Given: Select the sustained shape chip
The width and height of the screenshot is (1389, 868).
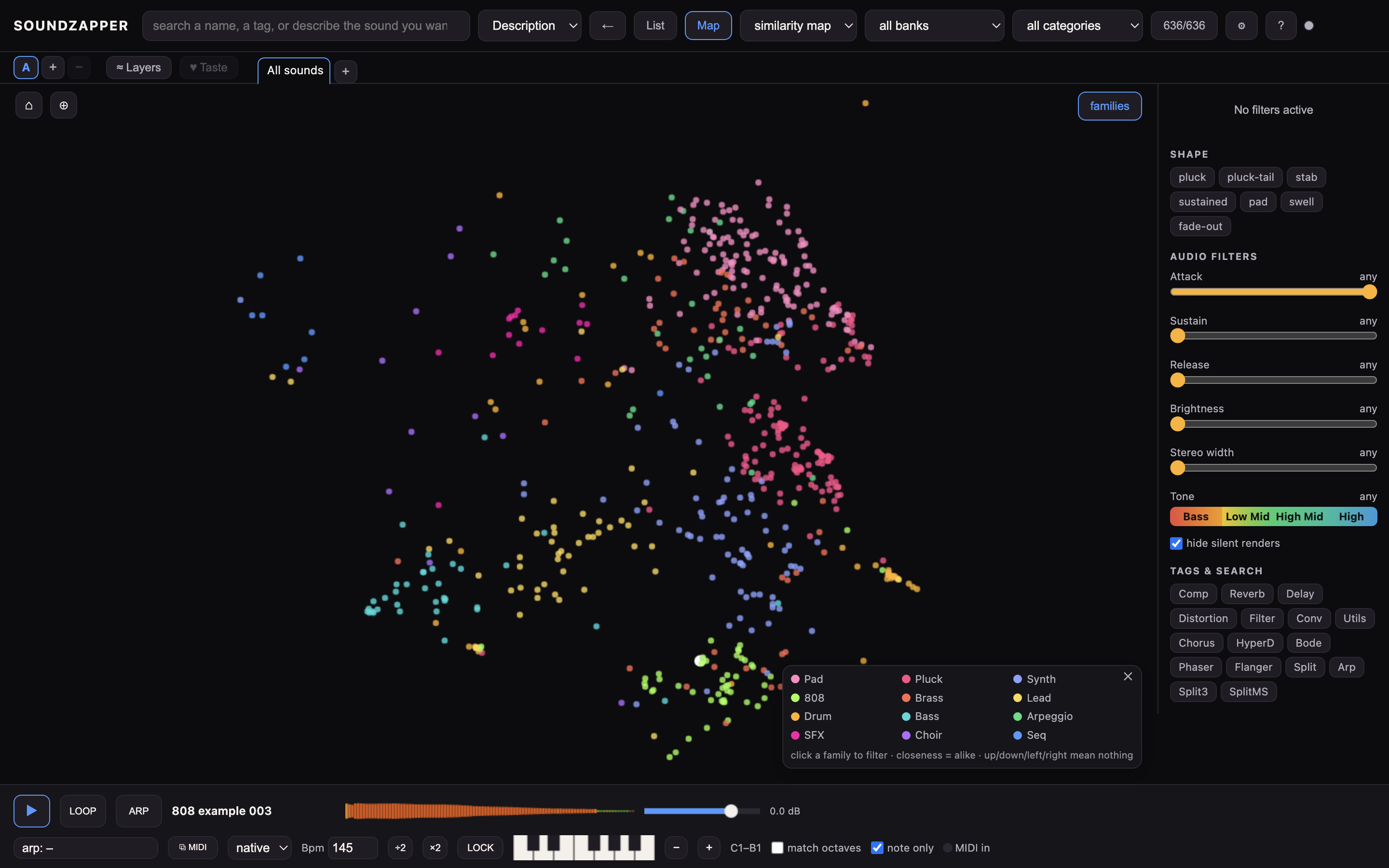Looking at the screenshot, I should [x=1202, y=202].
